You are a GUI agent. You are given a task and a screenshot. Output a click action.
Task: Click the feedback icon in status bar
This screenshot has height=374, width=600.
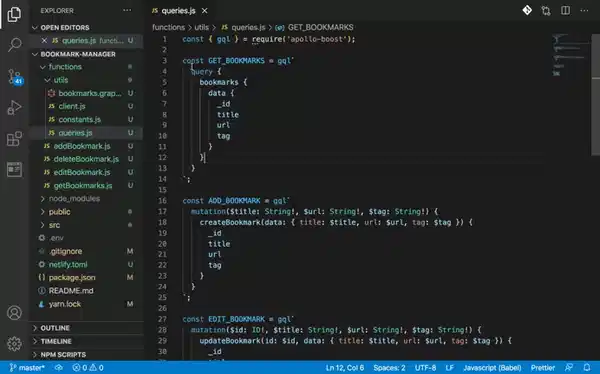(x=569, y=368)
